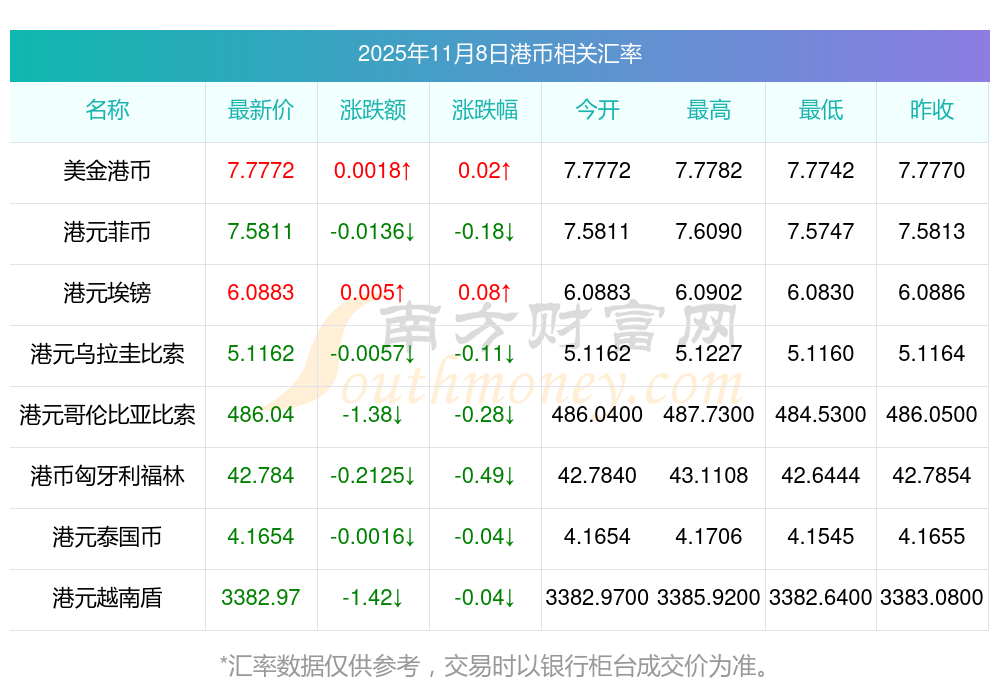This screenshot has height=697, width=1000.
Task: Click the 港元乌拉圭比索 row name
Action: (107, 354)
